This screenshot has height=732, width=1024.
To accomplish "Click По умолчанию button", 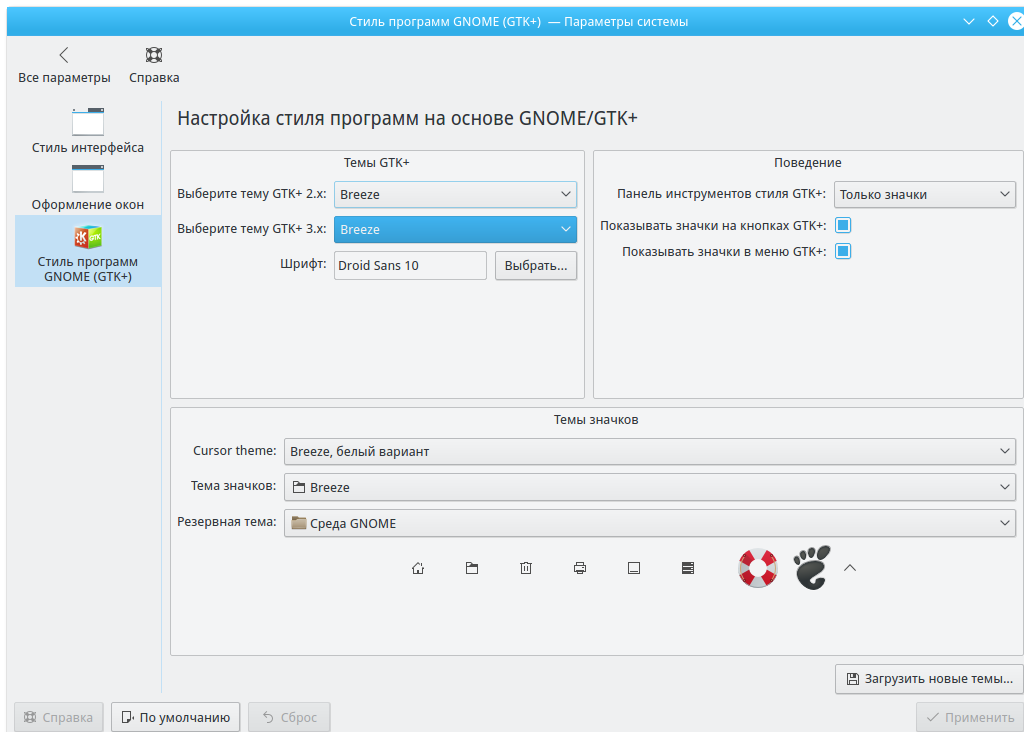I will 176,717.
